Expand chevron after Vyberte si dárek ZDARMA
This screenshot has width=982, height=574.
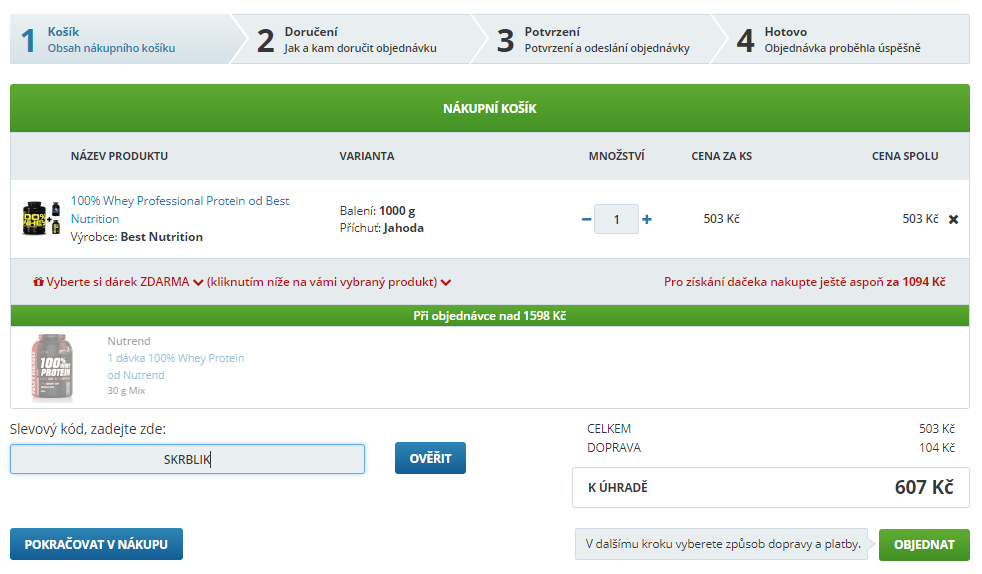(x=198, y=283)
